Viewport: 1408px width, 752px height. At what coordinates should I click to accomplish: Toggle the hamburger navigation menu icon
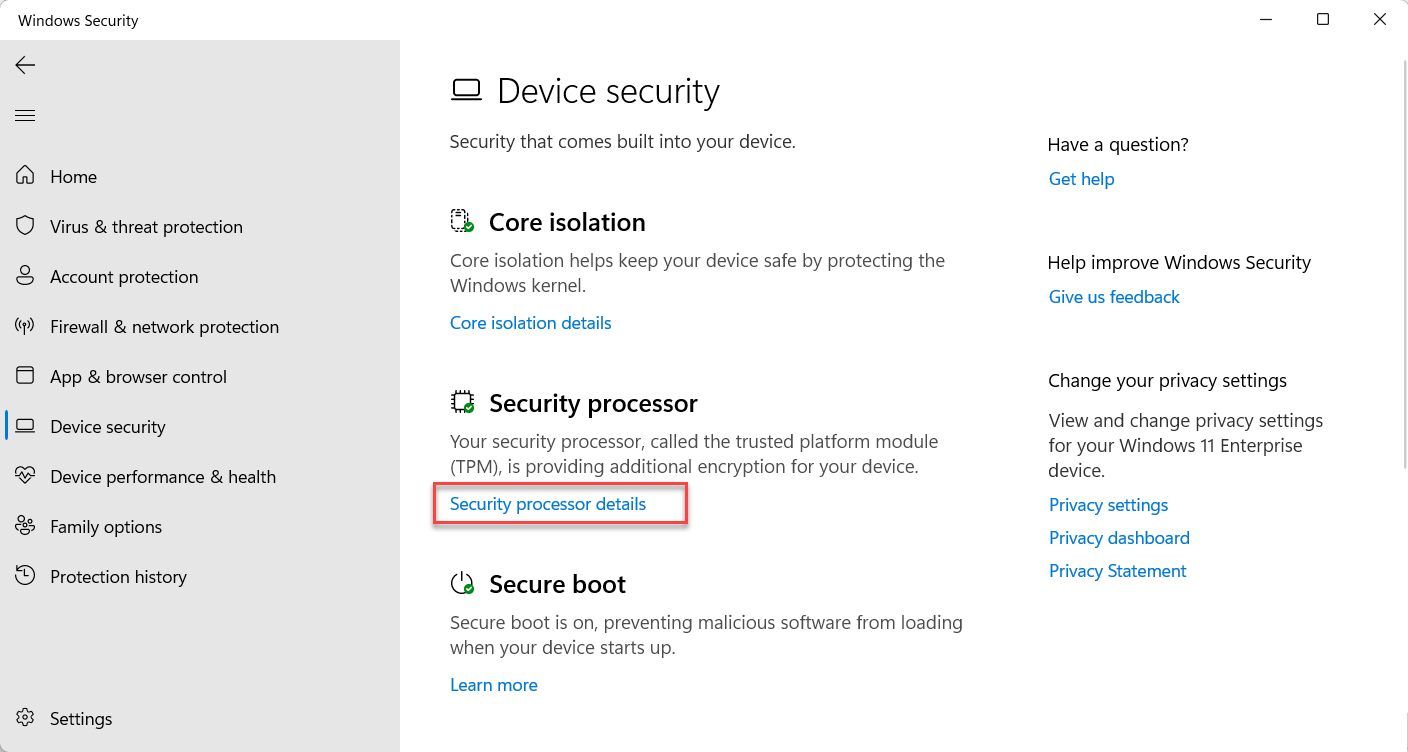25,116
